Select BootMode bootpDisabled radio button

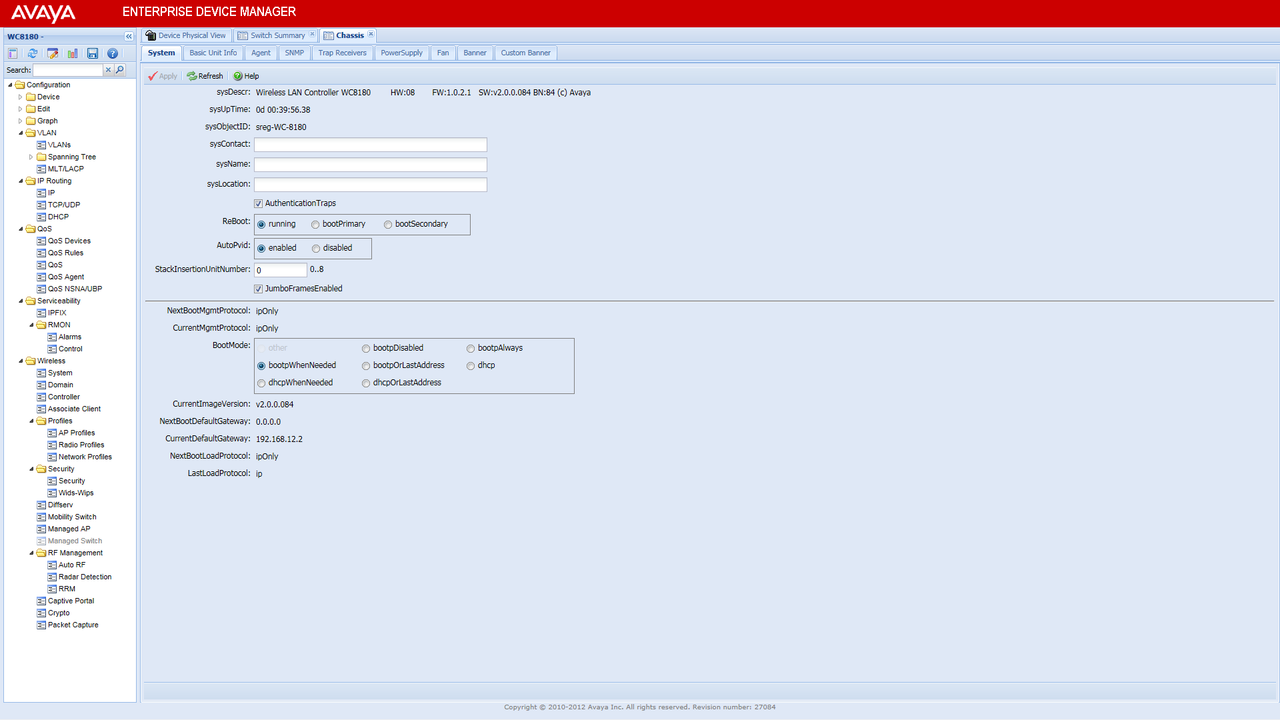[366, 348]
